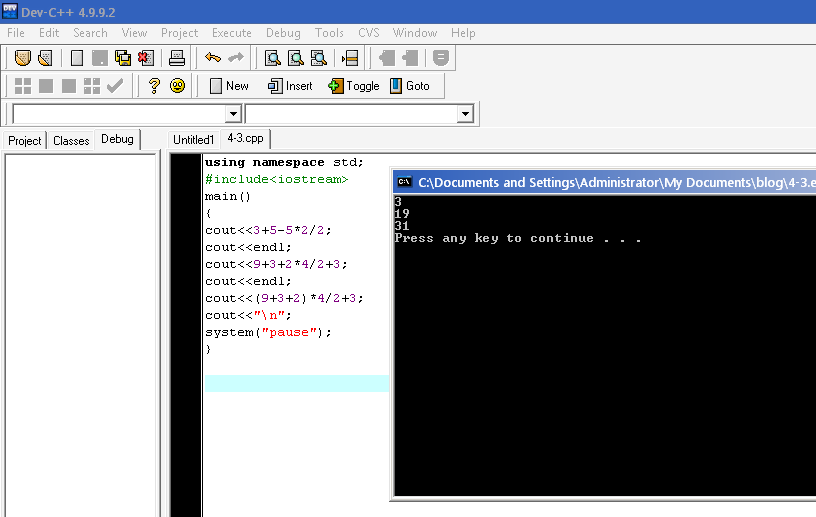Select the 4-3.cpp editor tab

tap(245, 138)
